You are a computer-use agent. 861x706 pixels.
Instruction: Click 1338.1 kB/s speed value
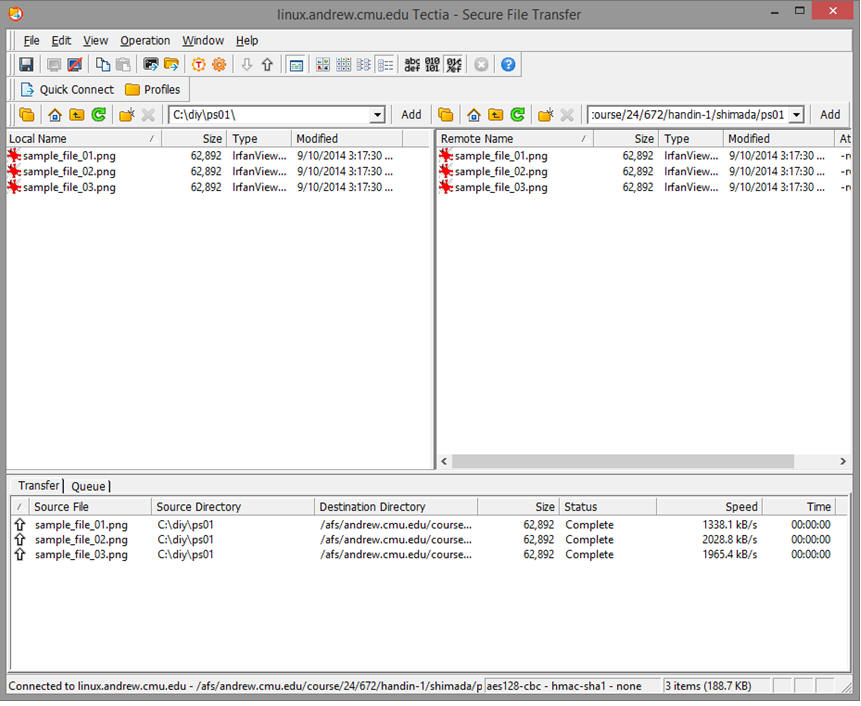point(730,525)
